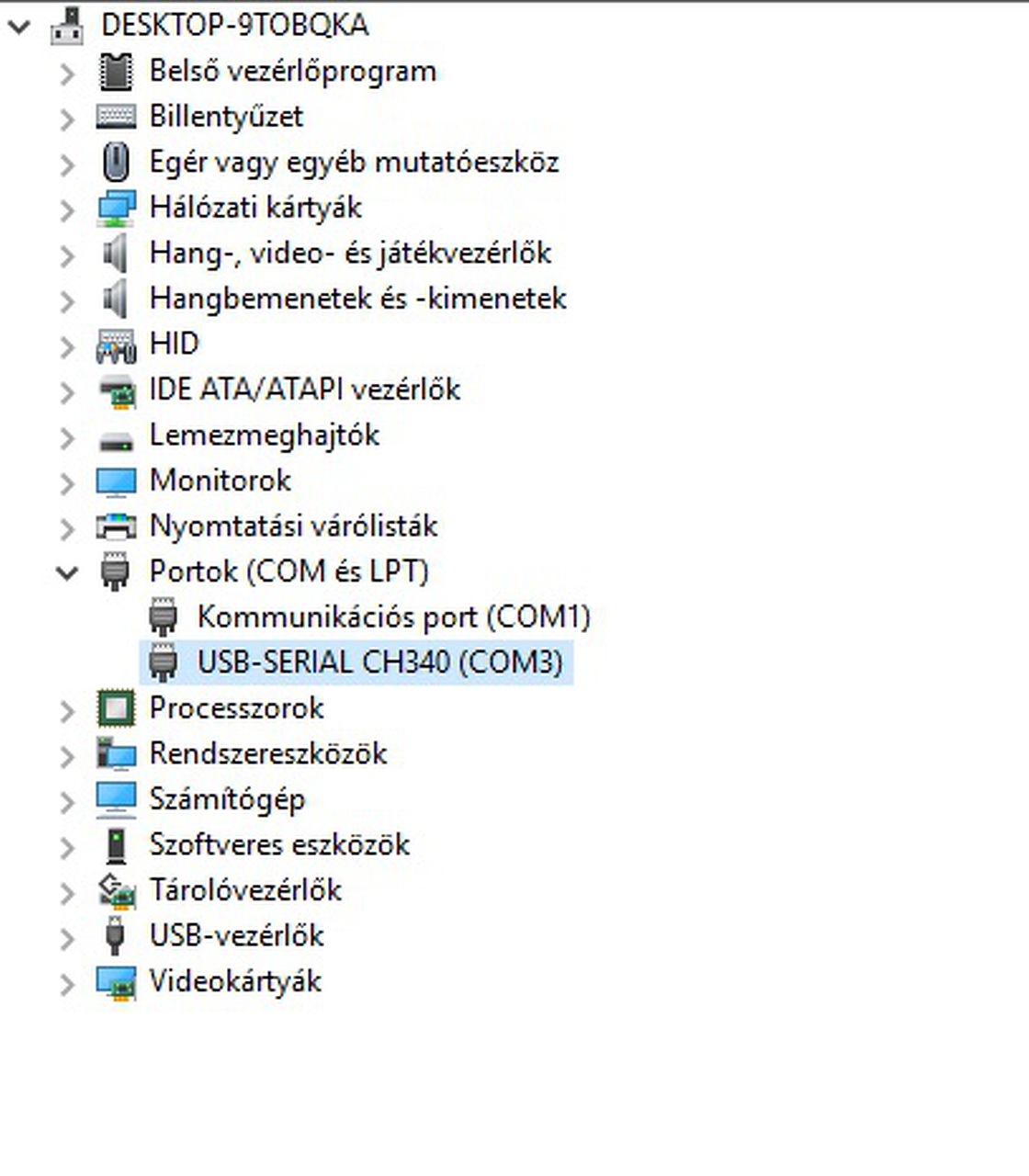Expand the IDE ATA/ATAPI vezérlők category
The width and height of the screenshot is (1029, 1176).
[x=67, y=390]
